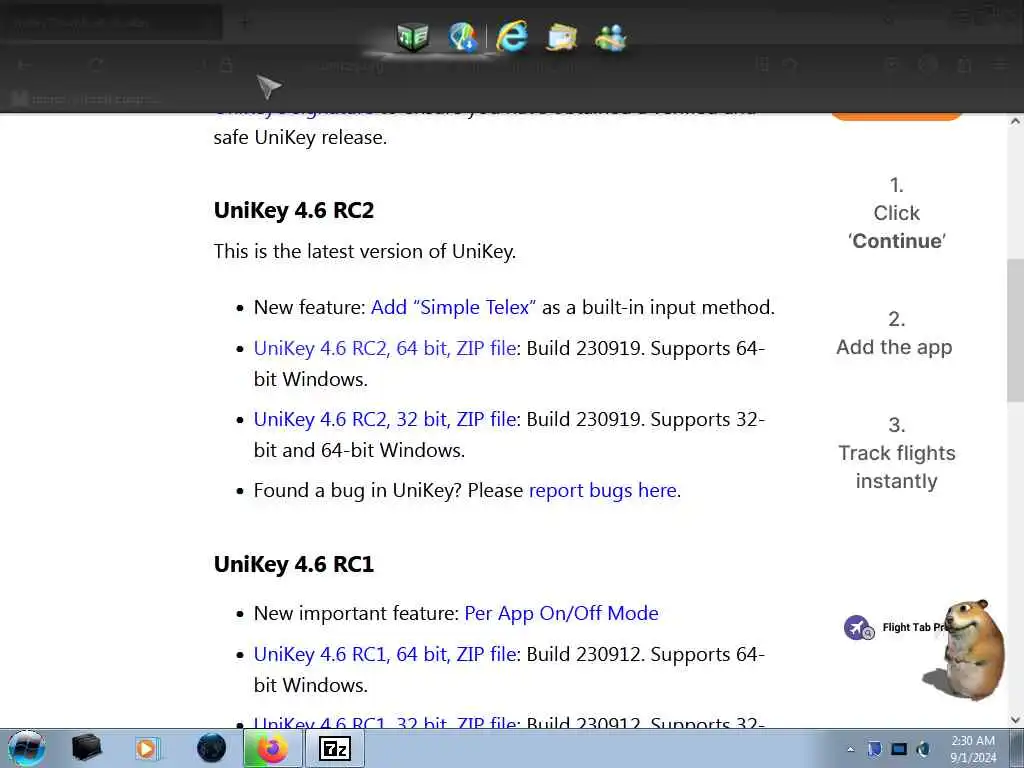Click the black box taskbar icon

[x=86, y=748]
